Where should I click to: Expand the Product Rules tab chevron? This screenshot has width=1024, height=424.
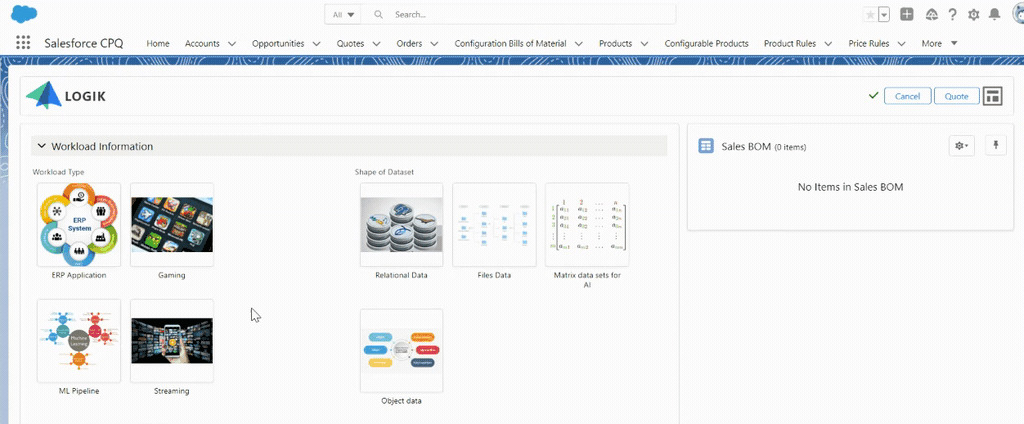[828, 44]
